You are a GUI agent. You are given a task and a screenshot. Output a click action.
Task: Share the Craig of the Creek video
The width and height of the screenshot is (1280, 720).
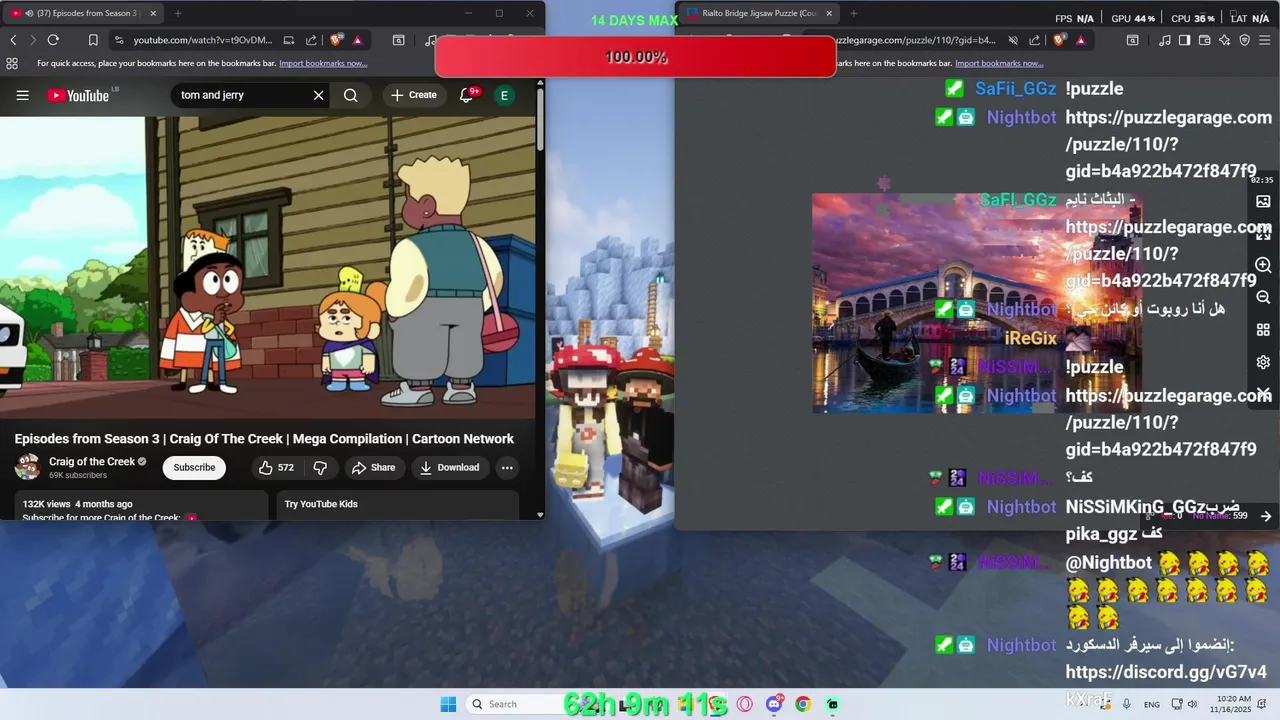click(373, 467)
